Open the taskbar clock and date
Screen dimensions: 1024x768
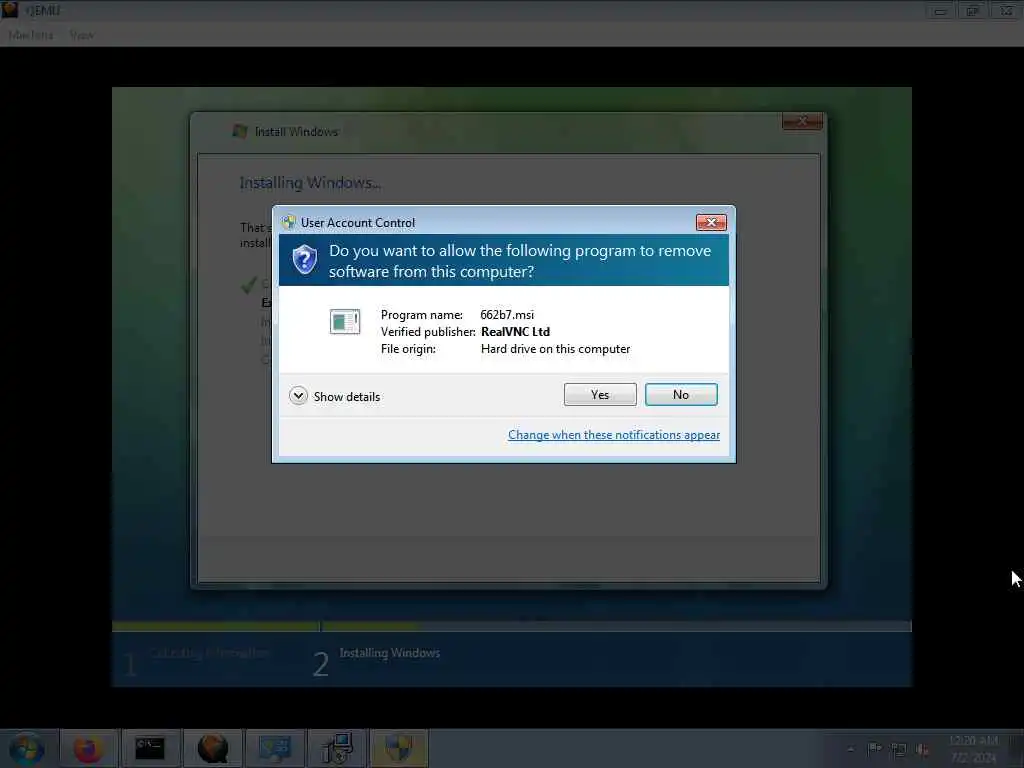tap(974, 749)
